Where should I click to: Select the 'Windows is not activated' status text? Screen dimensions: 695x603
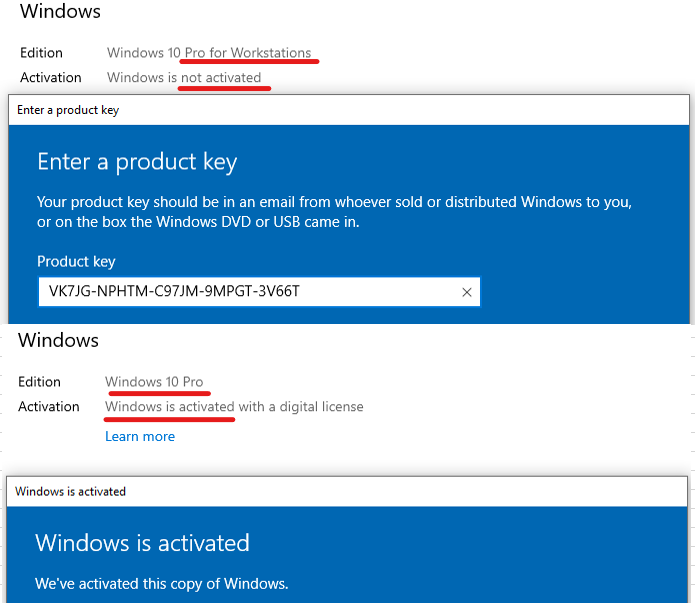click(184, 78)
